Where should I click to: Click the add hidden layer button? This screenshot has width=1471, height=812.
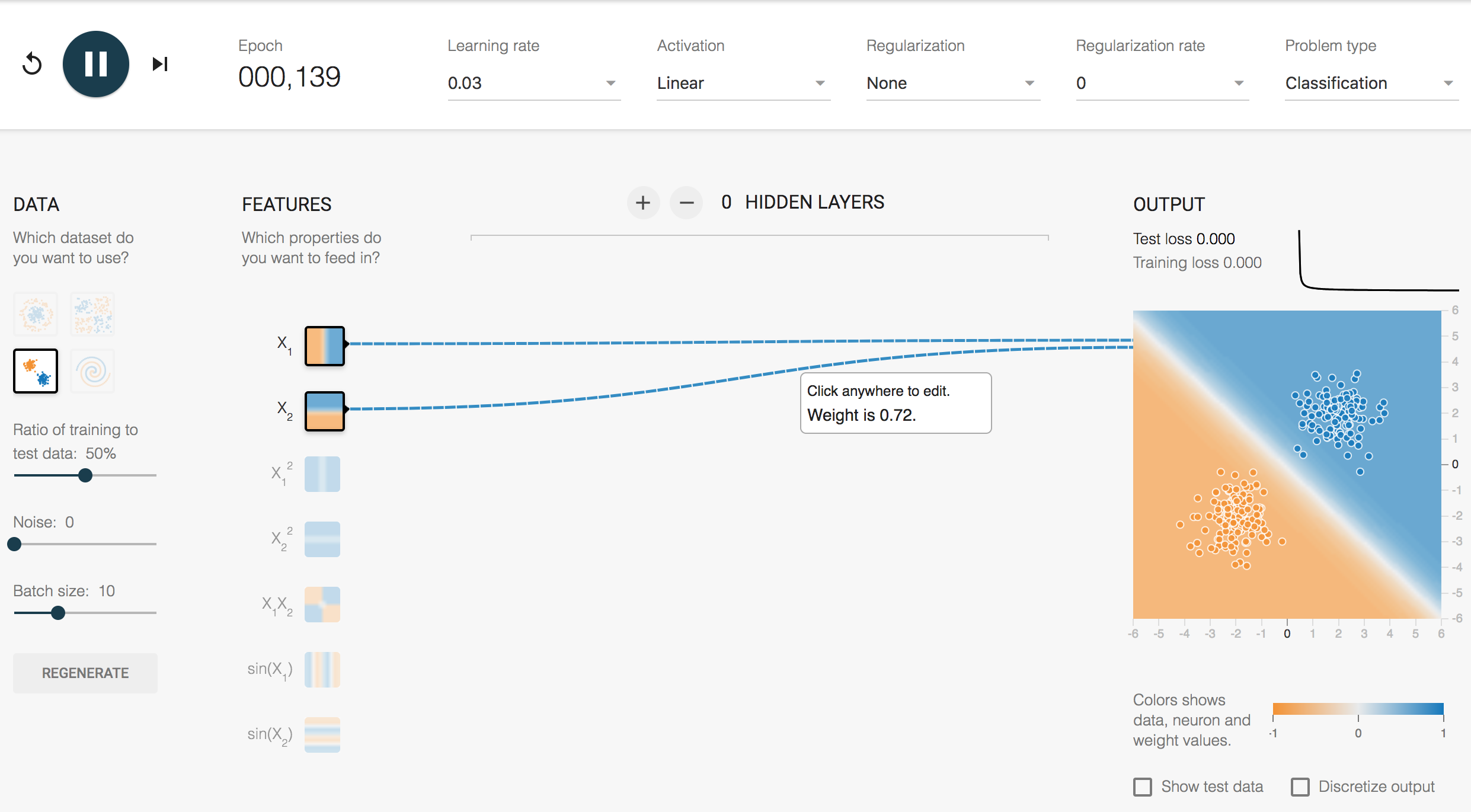pyautogui.click(x=641, y=202)
